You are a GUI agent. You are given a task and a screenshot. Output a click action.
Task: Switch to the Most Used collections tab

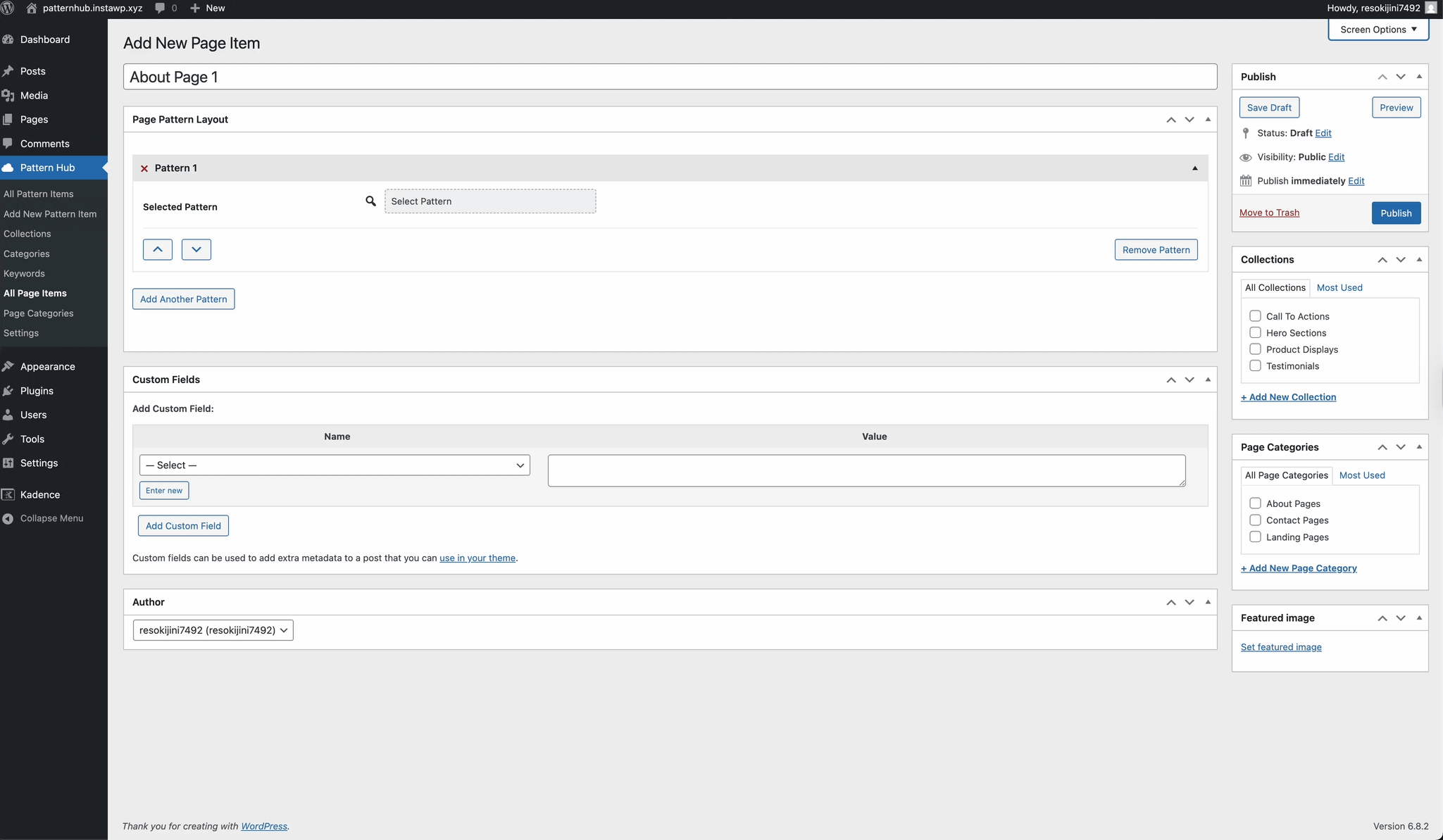1339,287
